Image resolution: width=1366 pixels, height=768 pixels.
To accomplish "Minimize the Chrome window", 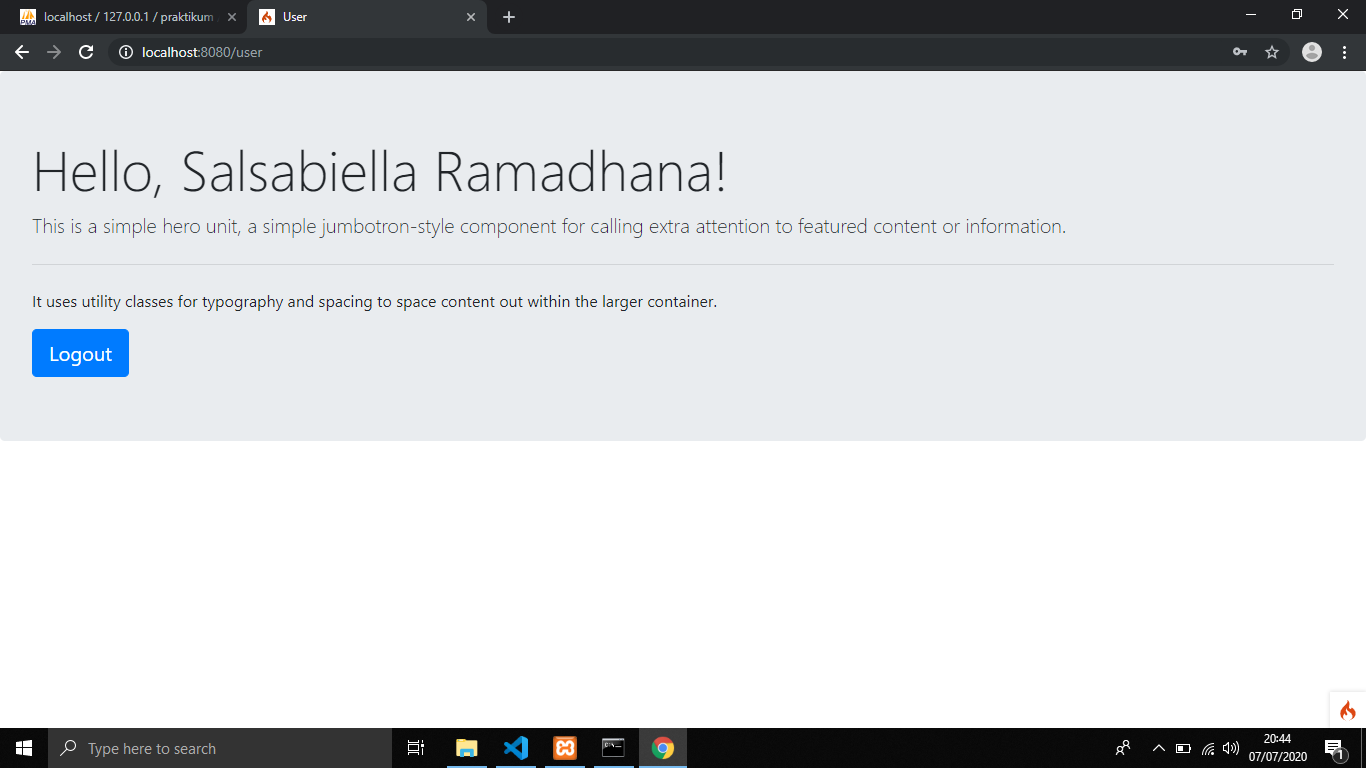I will click(x=1251, y=15).
